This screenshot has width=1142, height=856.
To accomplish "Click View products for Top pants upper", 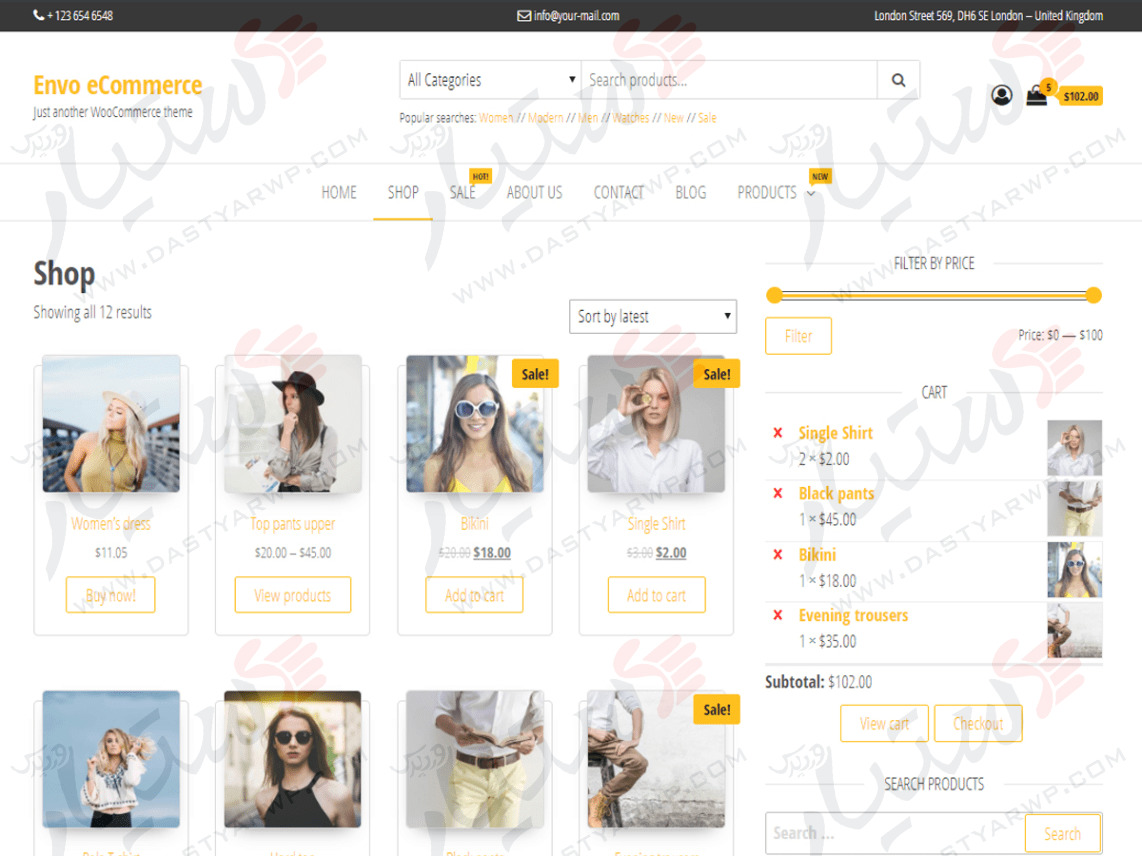I will tap(293, 595).
